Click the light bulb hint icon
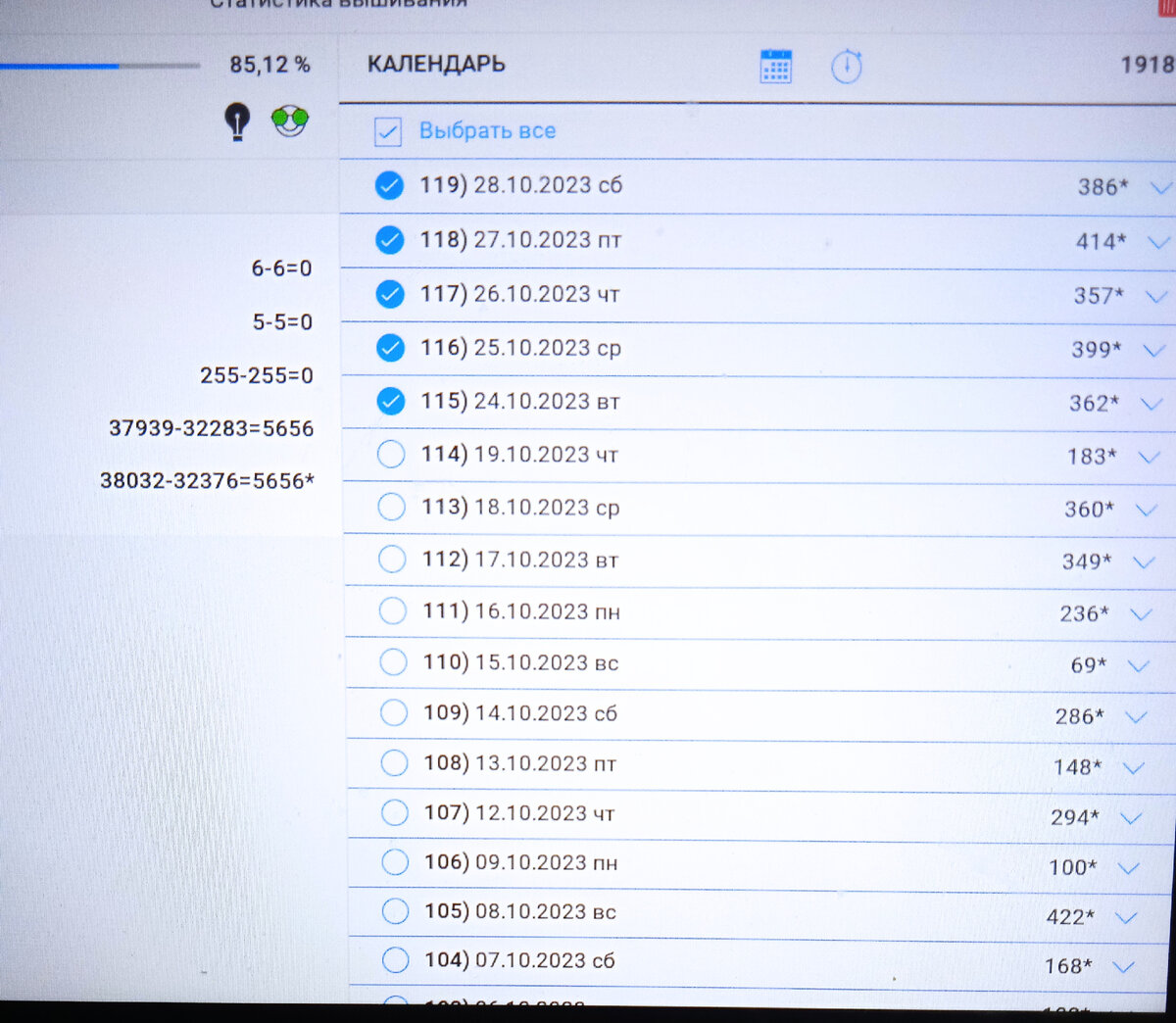 pyautogui.click(x=237, y=122)
